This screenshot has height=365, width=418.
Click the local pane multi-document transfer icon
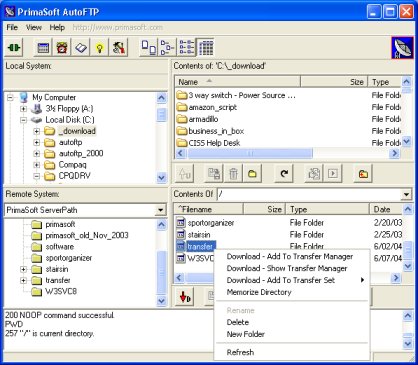click(x=314, y=174)
